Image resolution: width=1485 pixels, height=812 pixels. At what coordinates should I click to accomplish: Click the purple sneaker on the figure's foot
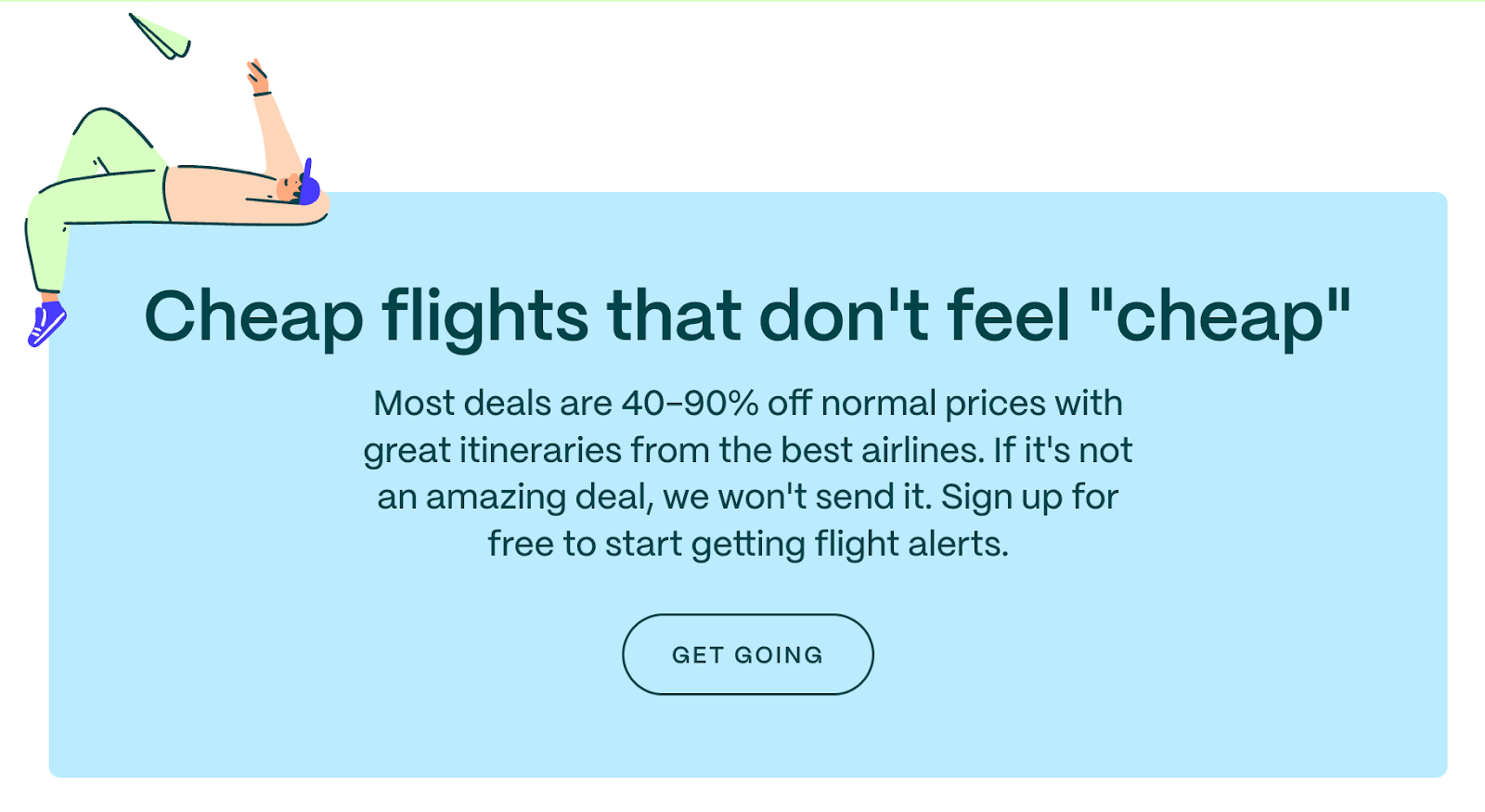tap(46, 322)
